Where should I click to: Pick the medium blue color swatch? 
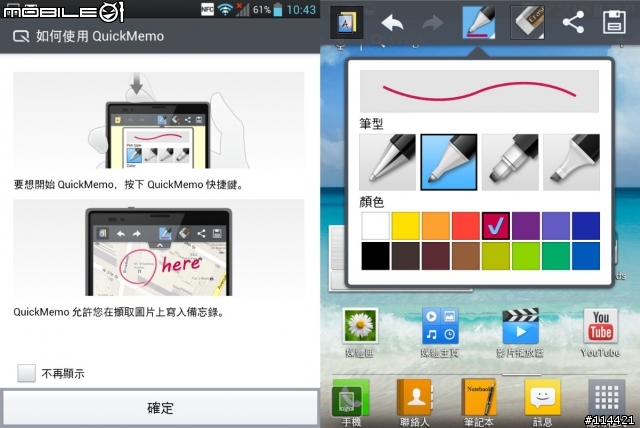(586, 256)
